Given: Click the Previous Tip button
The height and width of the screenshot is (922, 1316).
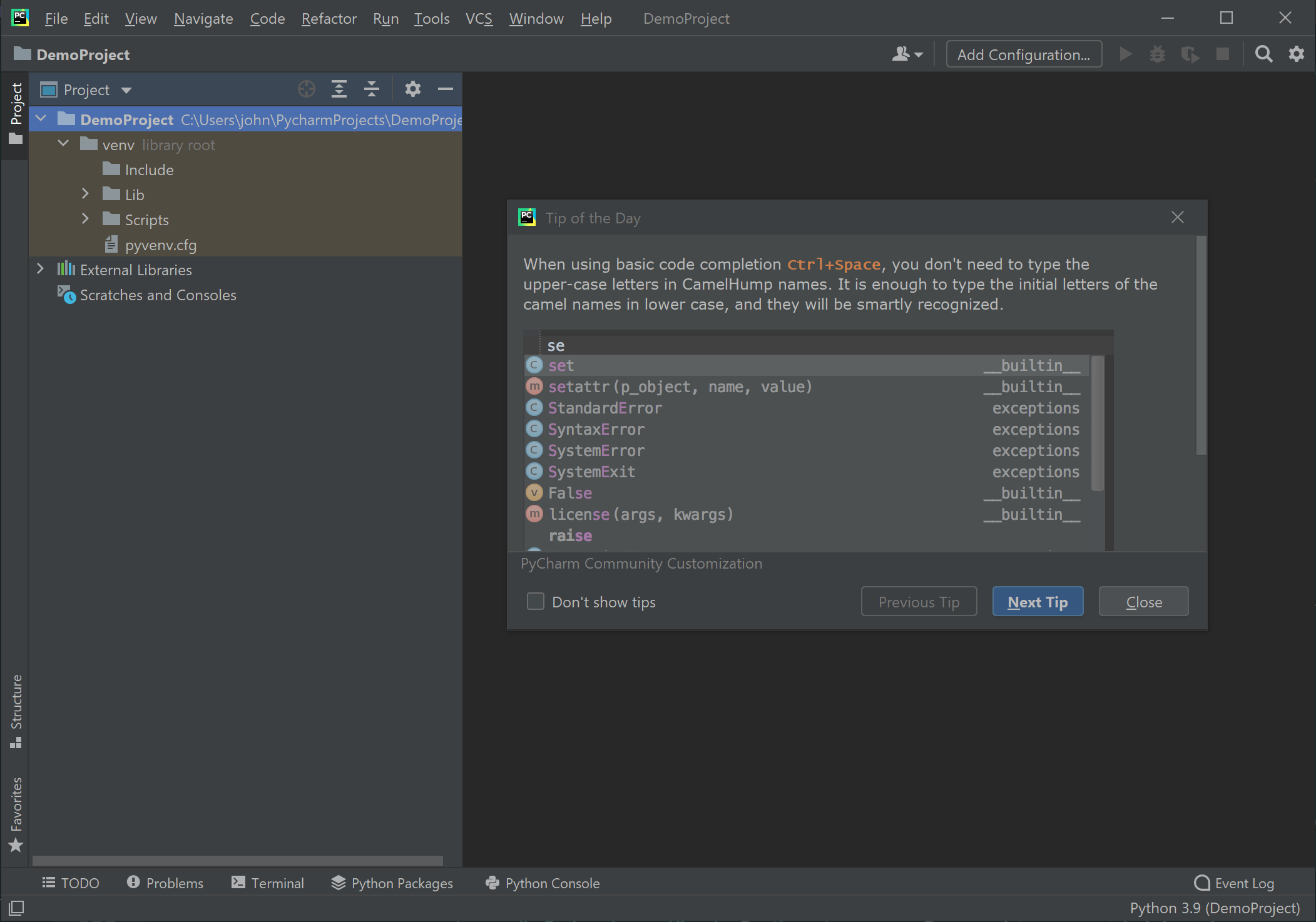Looking at the screenshot, I should 919,602.
